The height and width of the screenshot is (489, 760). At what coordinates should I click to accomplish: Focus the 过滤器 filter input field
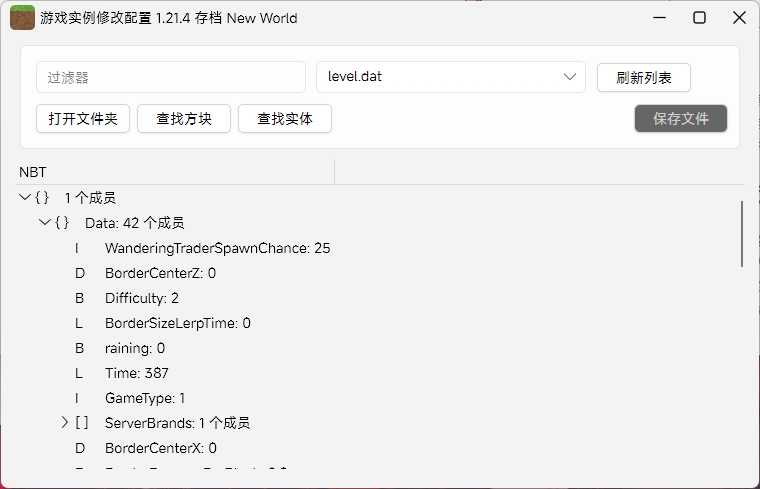(171, 77)
